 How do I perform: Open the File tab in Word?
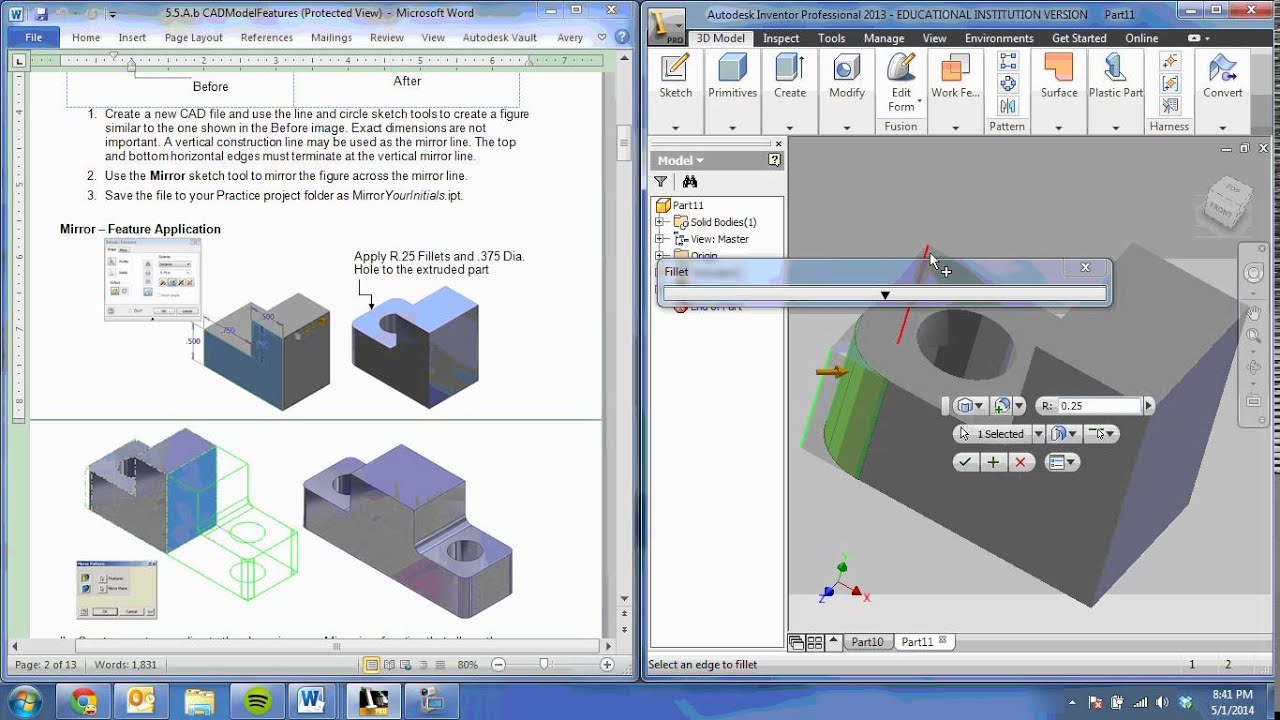coord(34,37)
